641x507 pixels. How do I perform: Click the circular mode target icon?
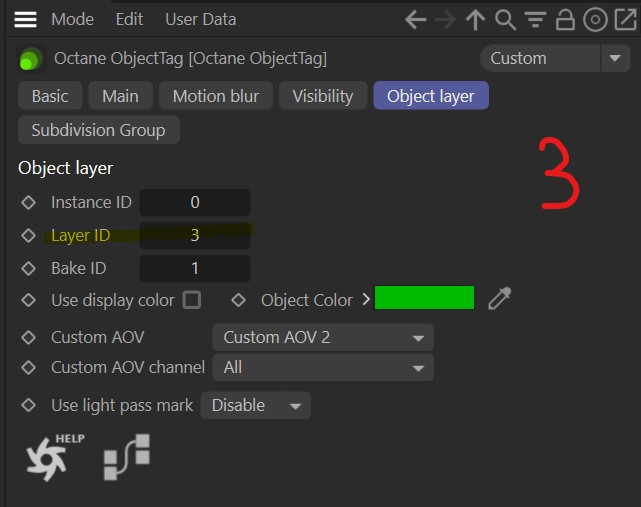595,20
